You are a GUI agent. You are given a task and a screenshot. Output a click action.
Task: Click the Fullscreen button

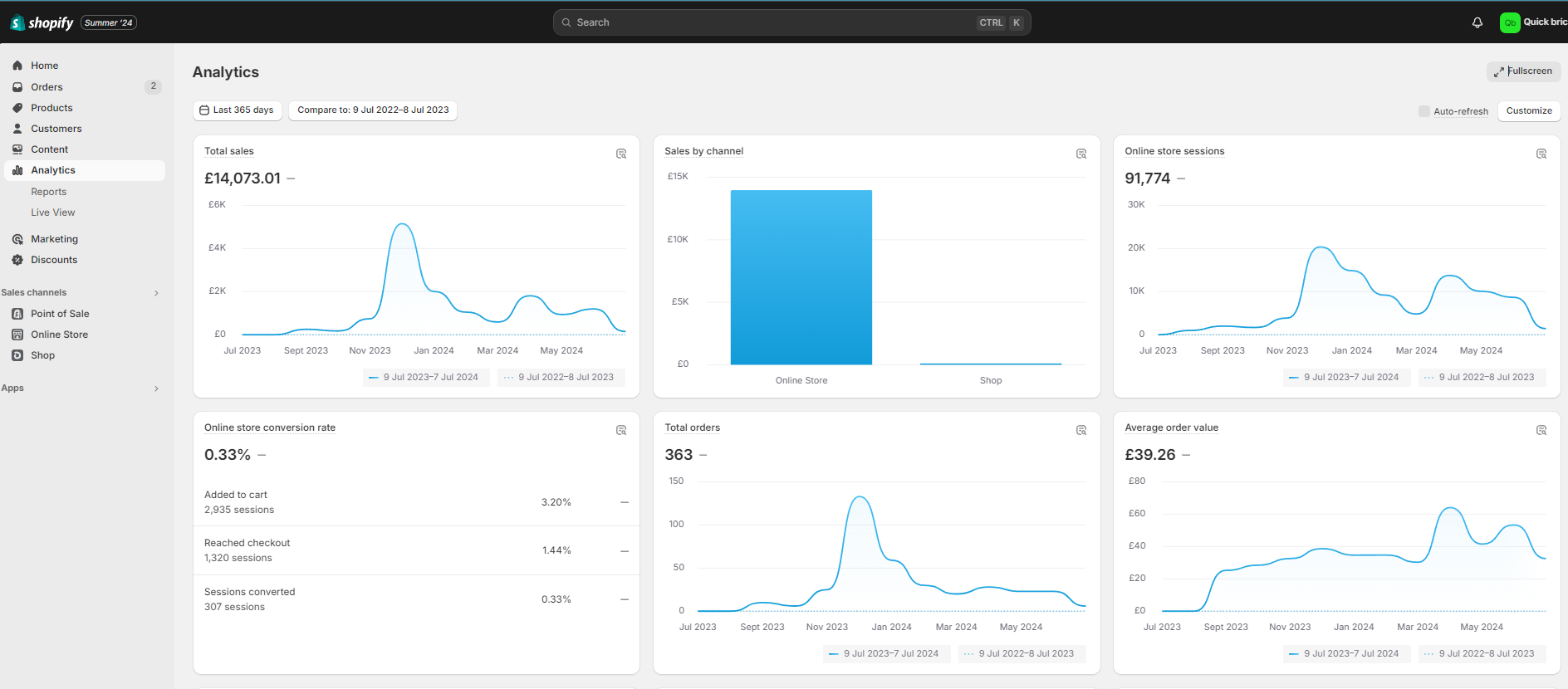[x=1523, y=71]
